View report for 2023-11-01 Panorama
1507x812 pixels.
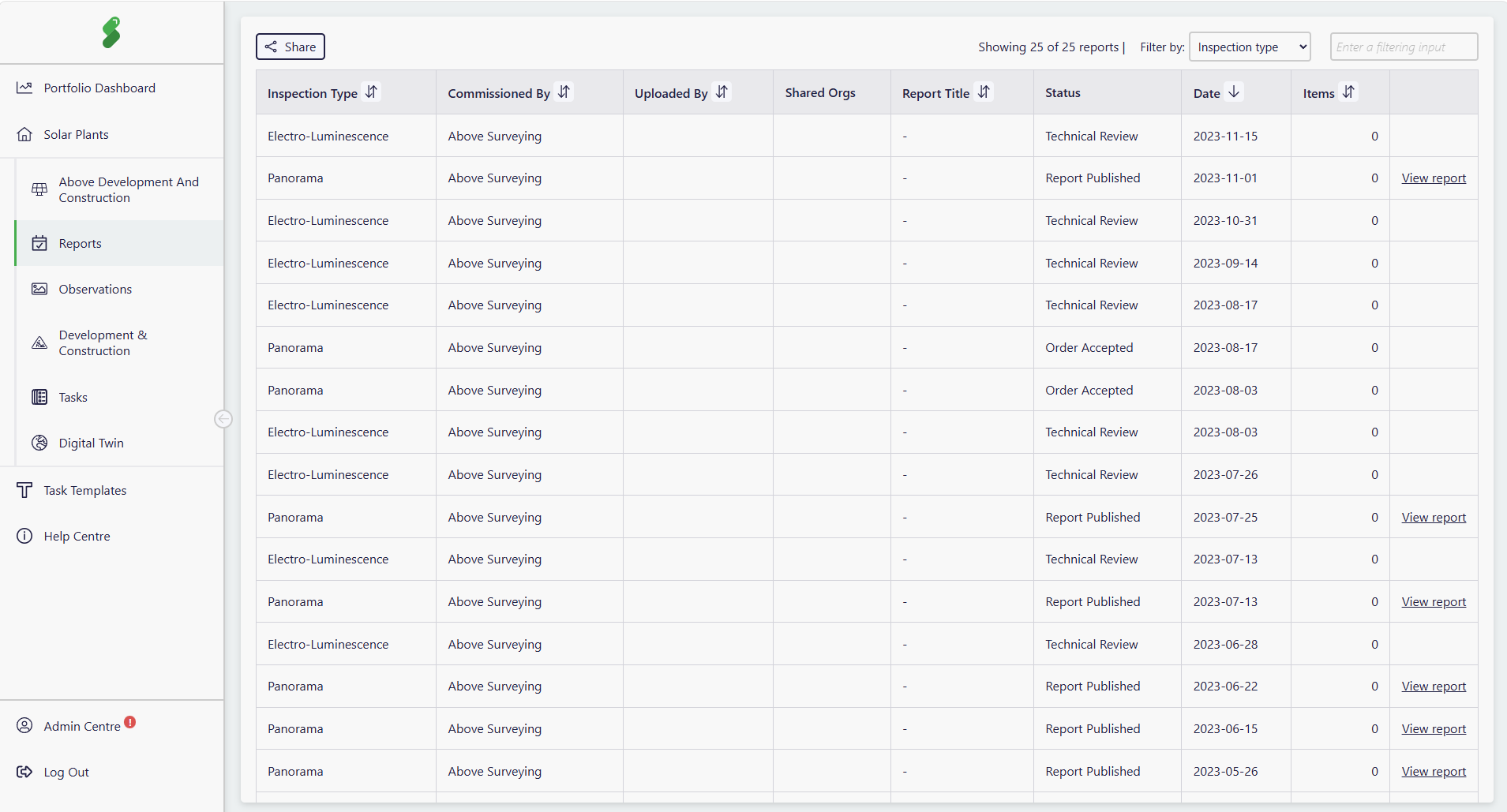tap(1434, 178)
